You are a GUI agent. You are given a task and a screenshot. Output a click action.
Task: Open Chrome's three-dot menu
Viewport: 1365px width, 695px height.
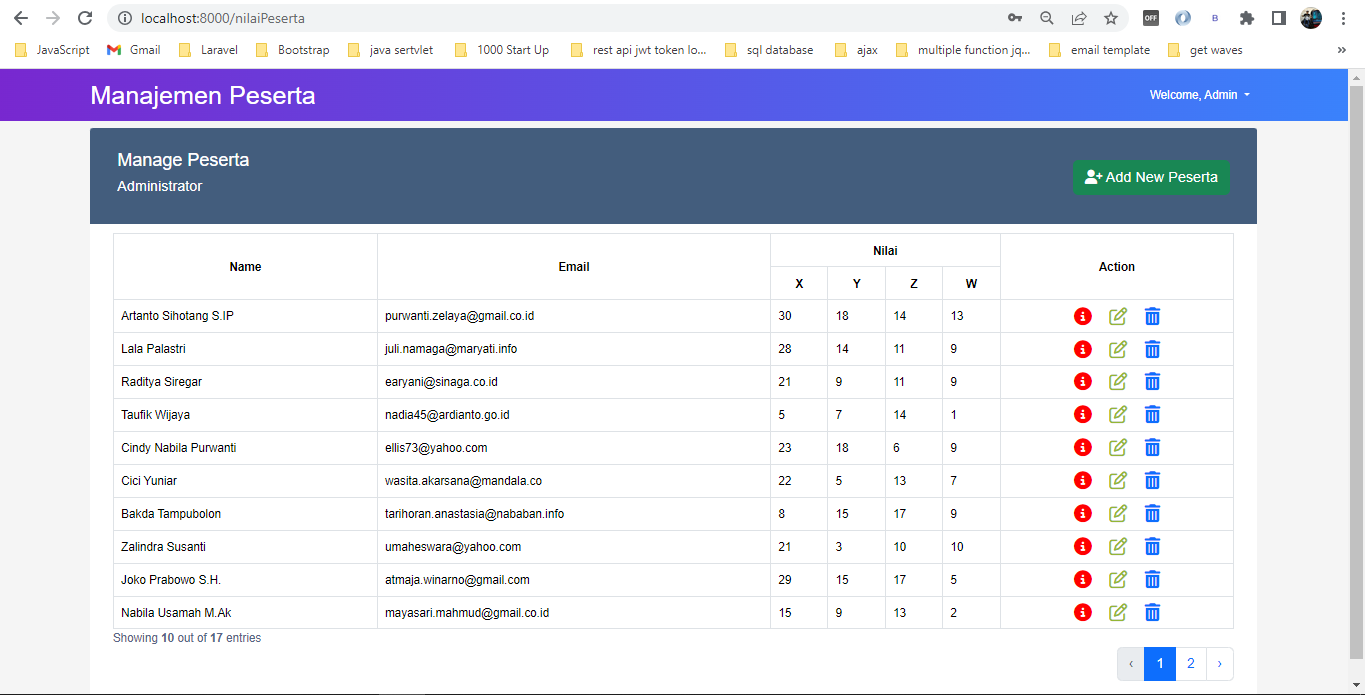coord(1344,18)
